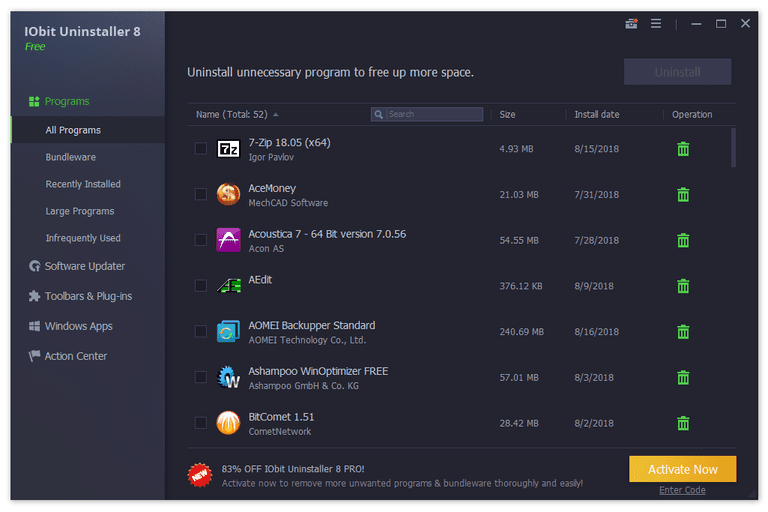Click the program list vertical scrollbar
Viewport: 768px width, 512px height.
(x=733, y=147)
